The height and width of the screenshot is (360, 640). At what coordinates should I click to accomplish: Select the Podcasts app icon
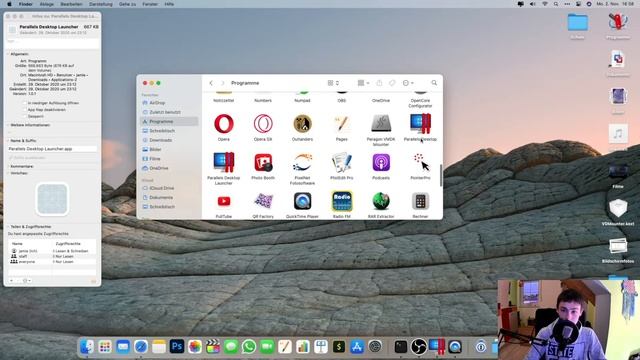(381, 162)
